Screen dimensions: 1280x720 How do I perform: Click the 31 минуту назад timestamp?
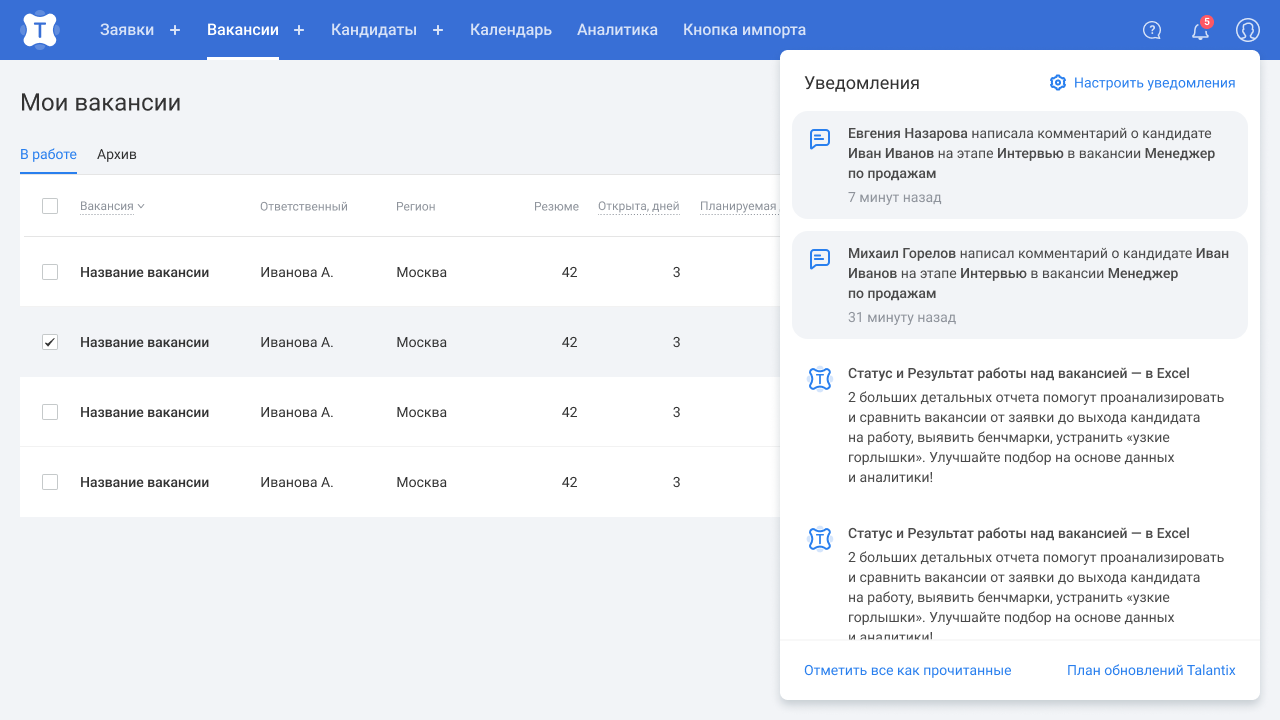902,317
